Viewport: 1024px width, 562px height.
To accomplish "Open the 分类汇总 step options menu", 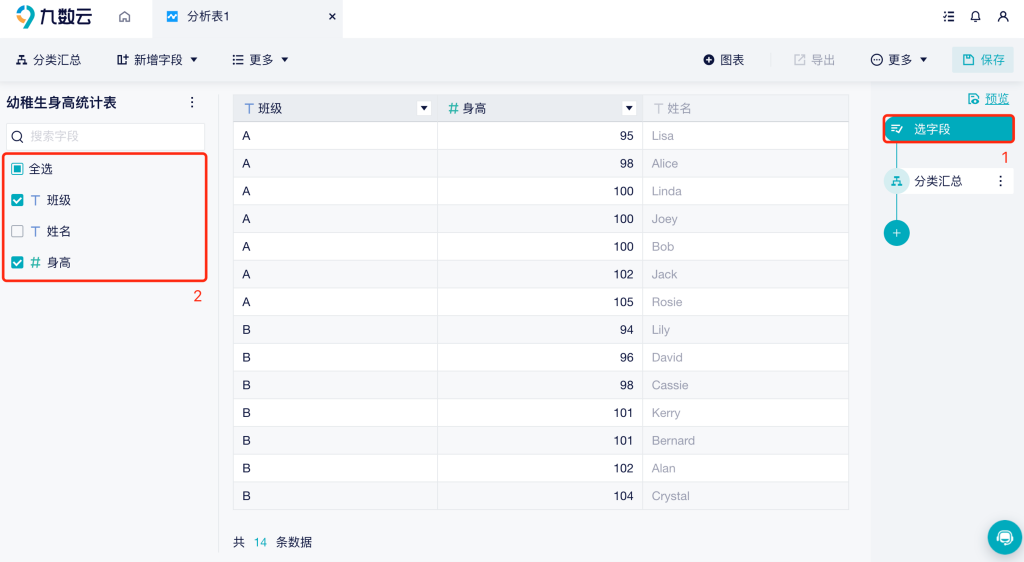I will [x=1000, y=181].
